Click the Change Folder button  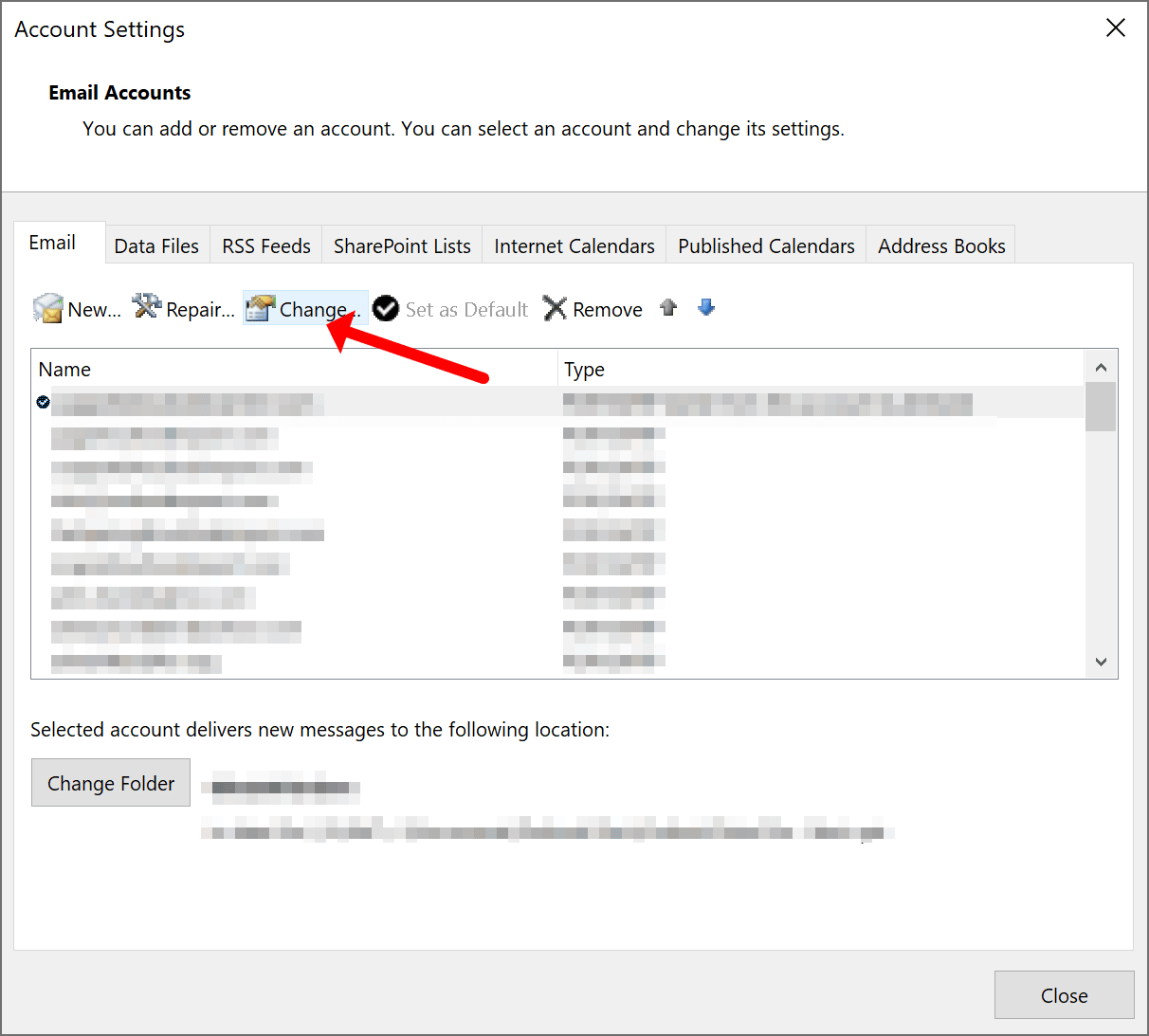click(x=110, y=782)
